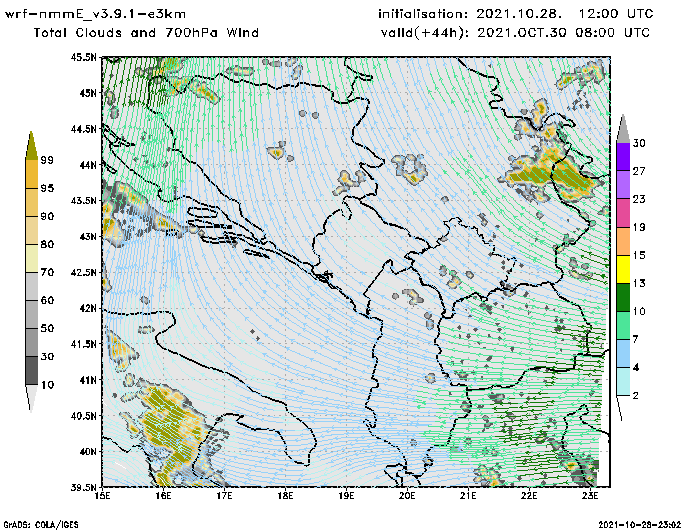Image resolution: width=700 pixels, height=530 pixels.
Task: Select the olive triangle above 99 in cloud legend
Action: 31,146
